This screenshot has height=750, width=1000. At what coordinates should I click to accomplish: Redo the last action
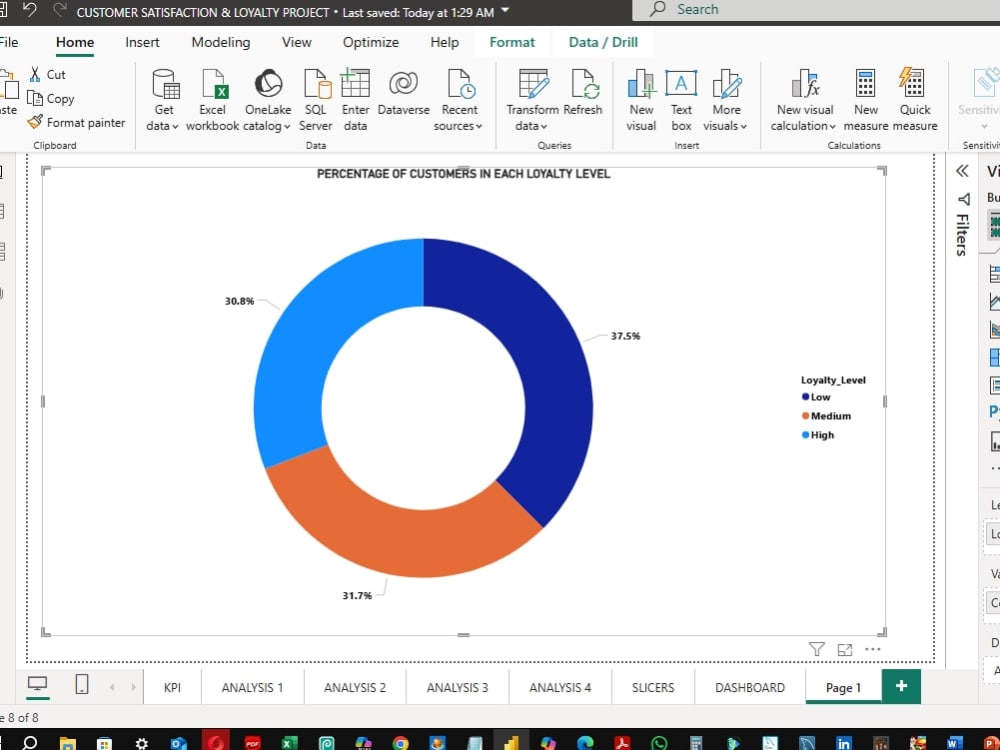tap(60, 10)
